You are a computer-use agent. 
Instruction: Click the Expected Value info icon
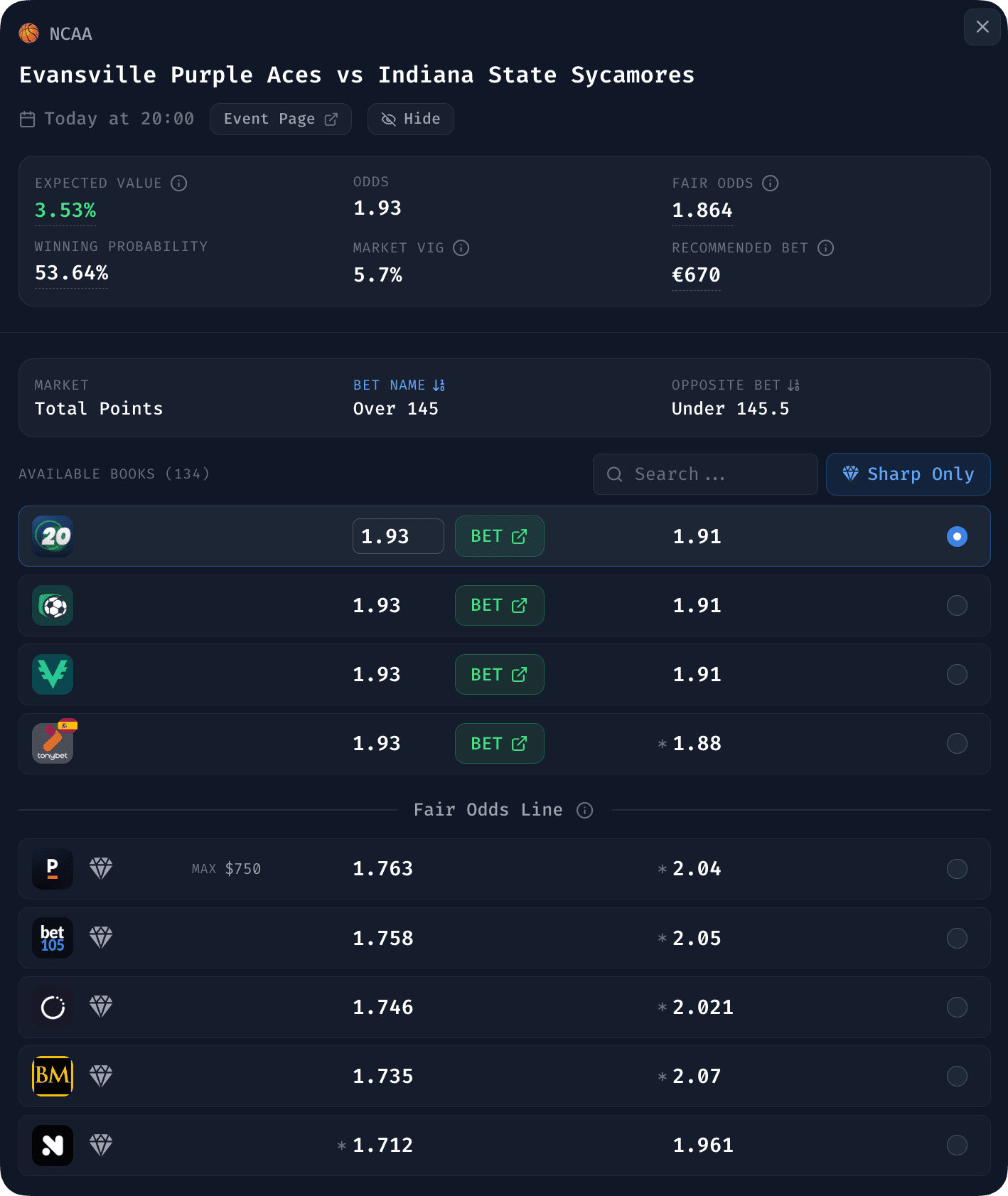point(179,183)
